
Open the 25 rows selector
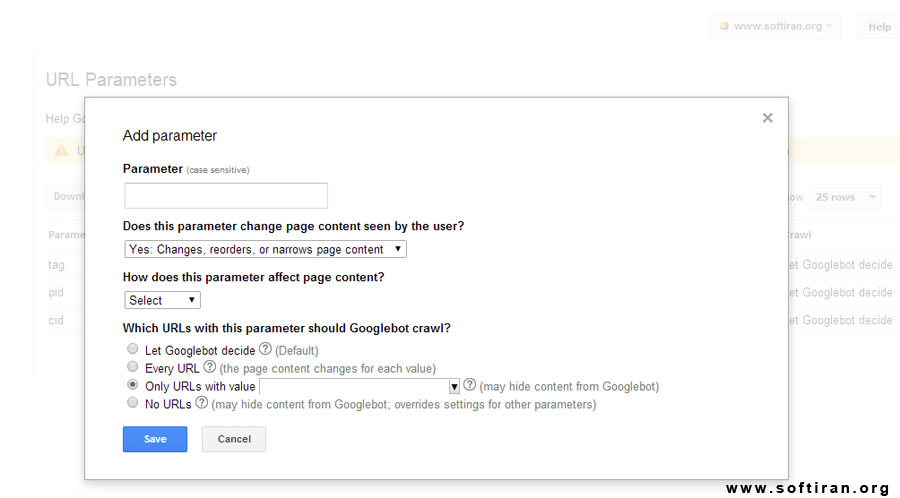click(x=845, y=197)
